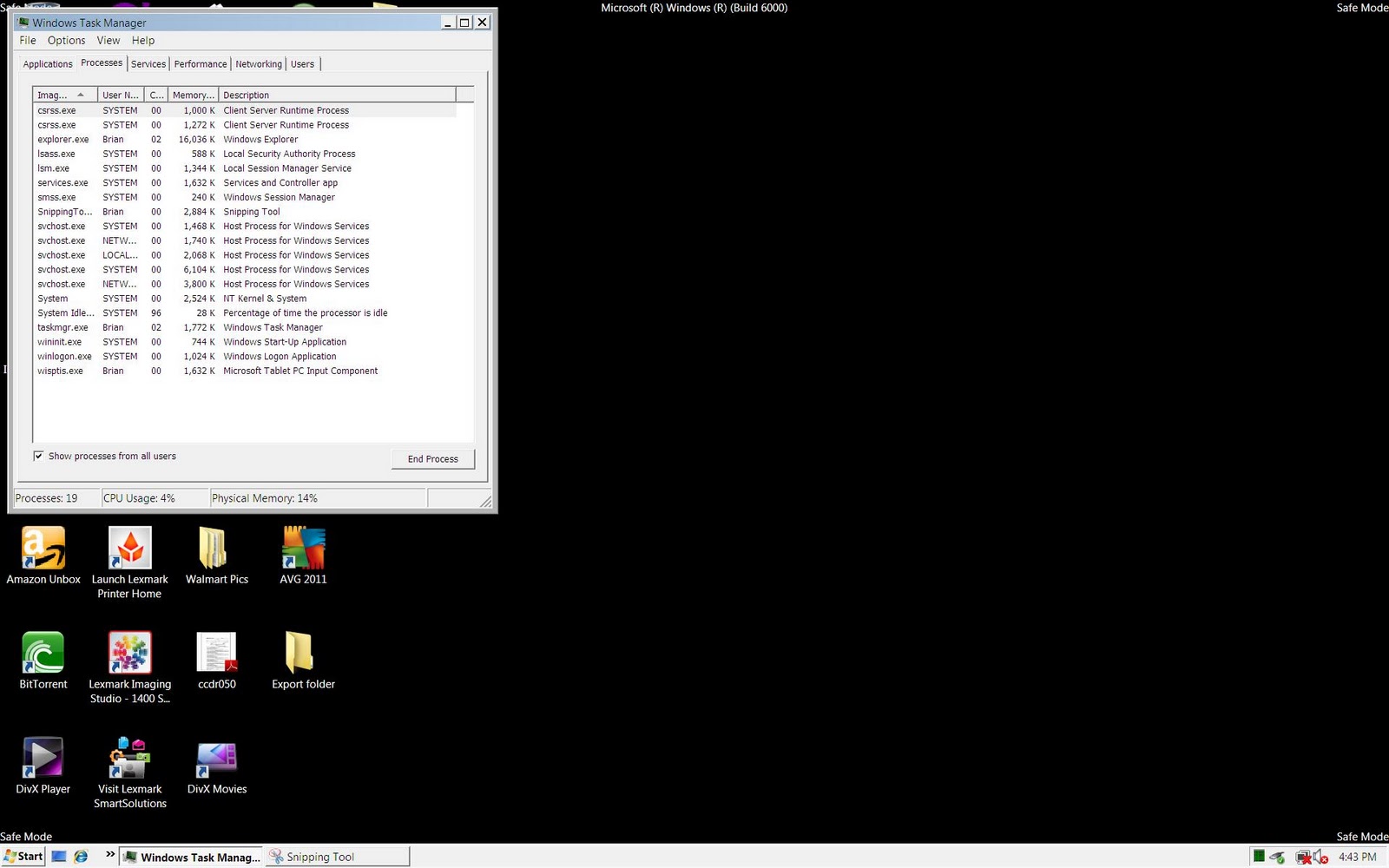Select the Visit Lexmark SmartSolutions icon

click(129, 758)
